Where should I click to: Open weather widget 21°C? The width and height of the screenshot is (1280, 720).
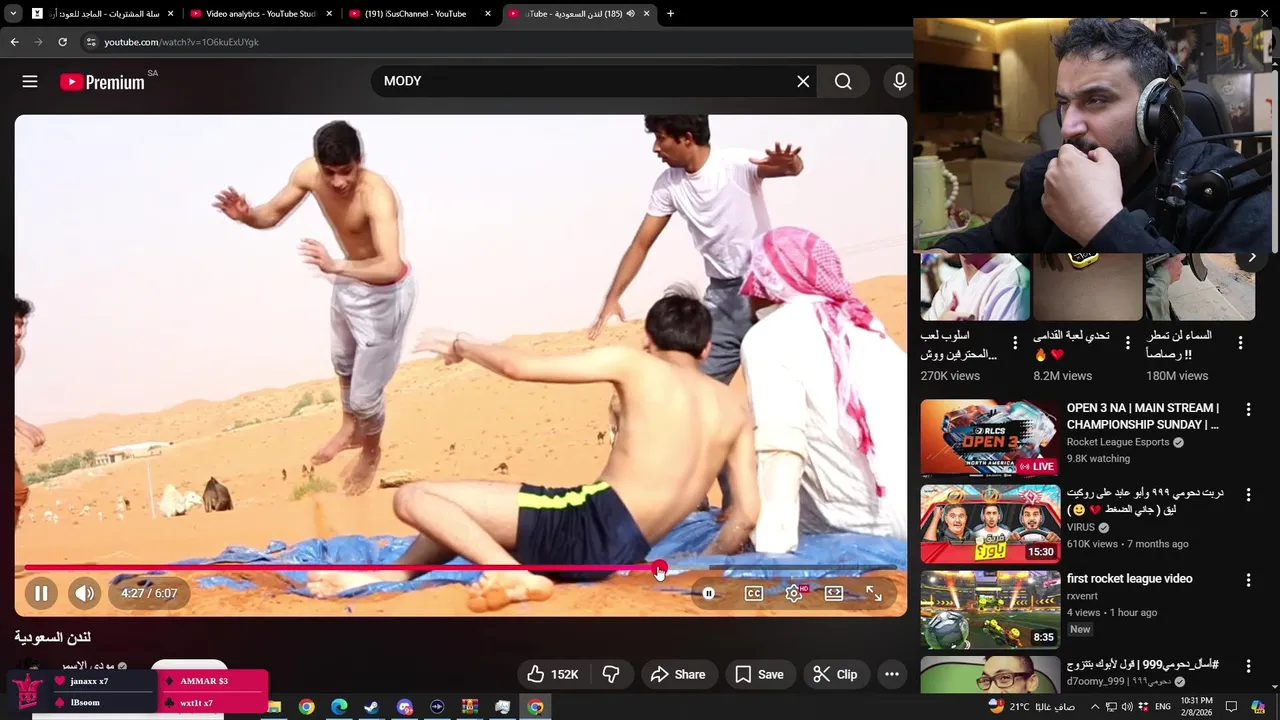[x=1030, y=707]
